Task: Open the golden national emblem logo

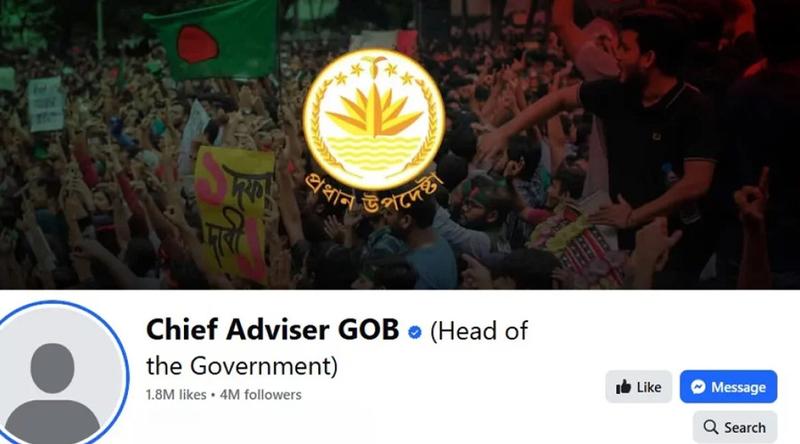Action: tap(374, 119)
